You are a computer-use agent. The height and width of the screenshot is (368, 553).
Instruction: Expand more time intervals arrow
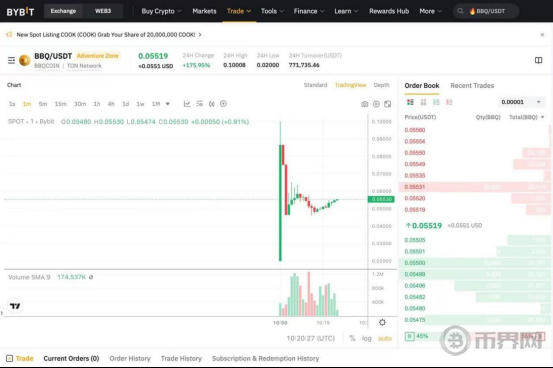(x=168, y=104)
